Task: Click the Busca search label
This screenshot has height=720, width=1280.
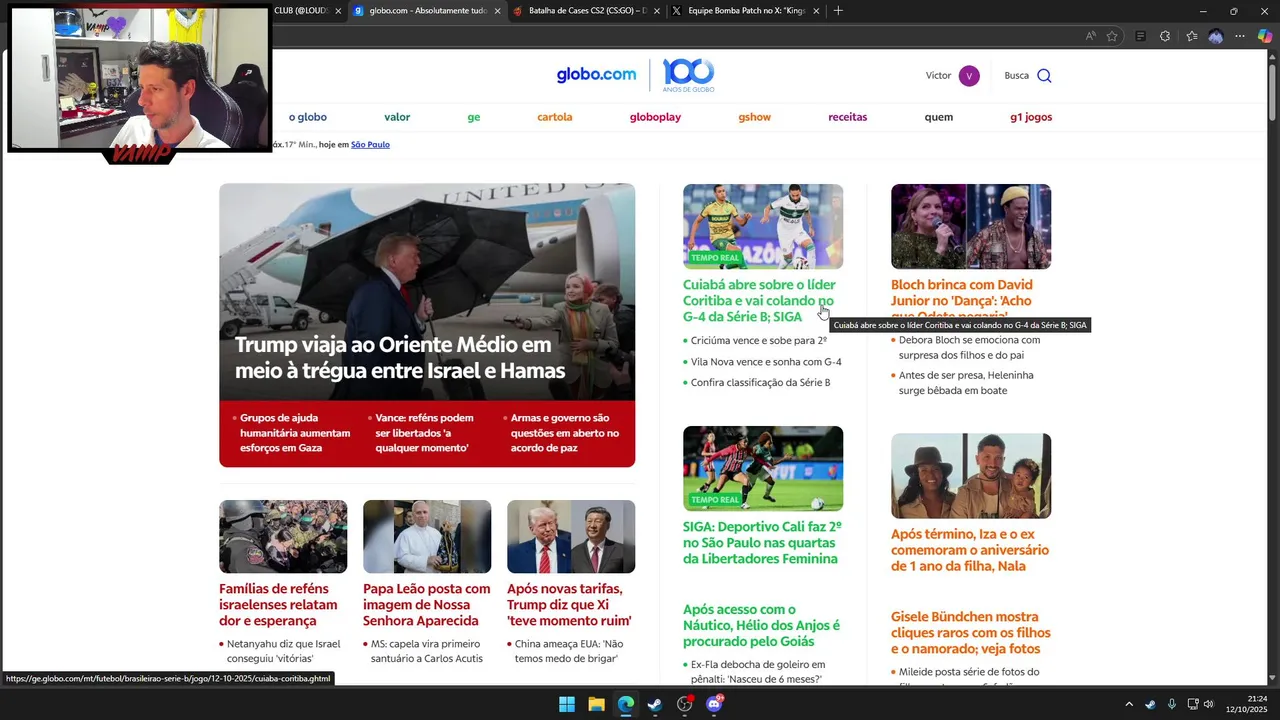Action: 1016,76
